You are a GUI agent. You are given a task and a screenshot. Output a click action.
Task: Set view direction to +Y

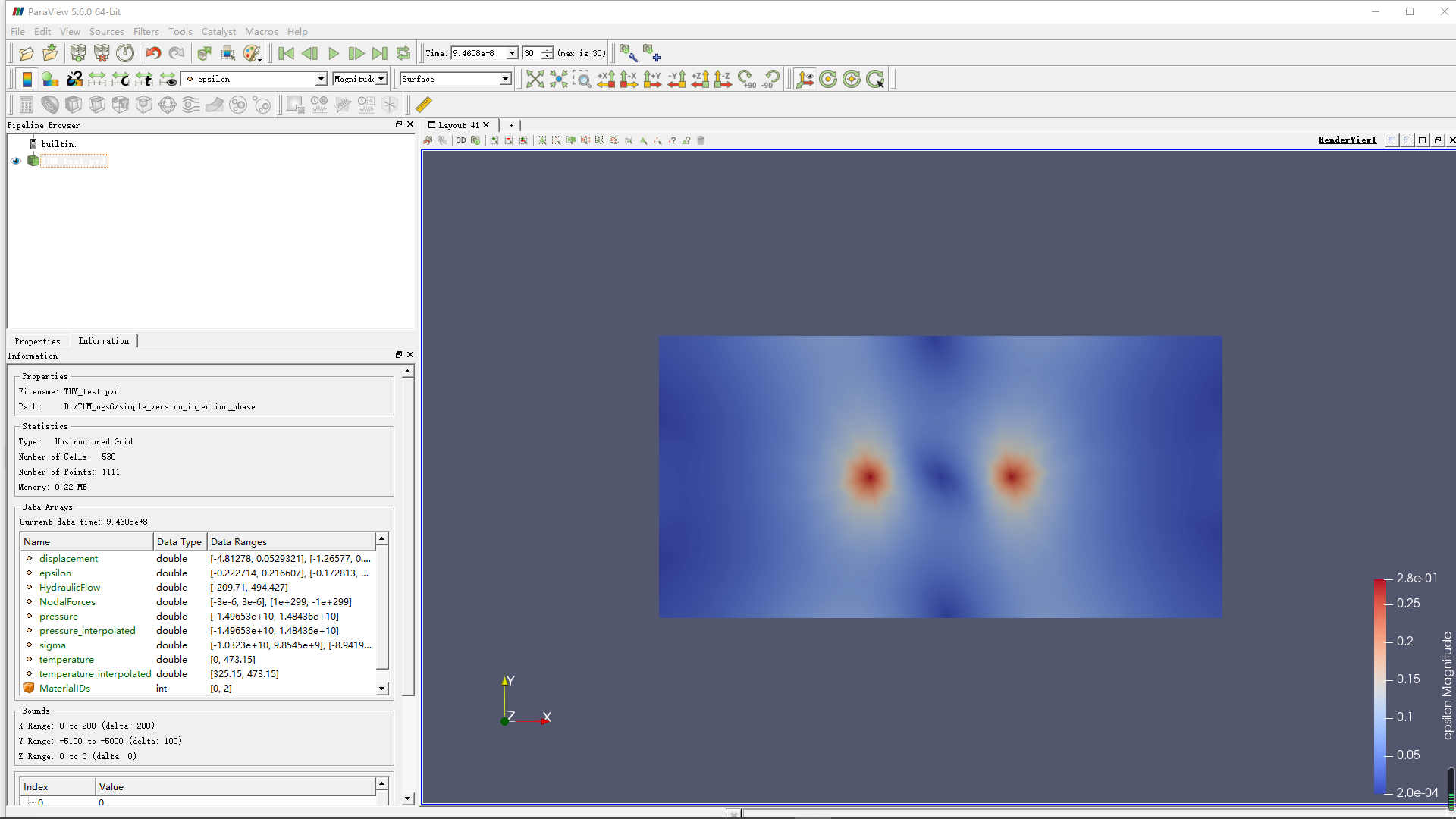coord(653,79)
